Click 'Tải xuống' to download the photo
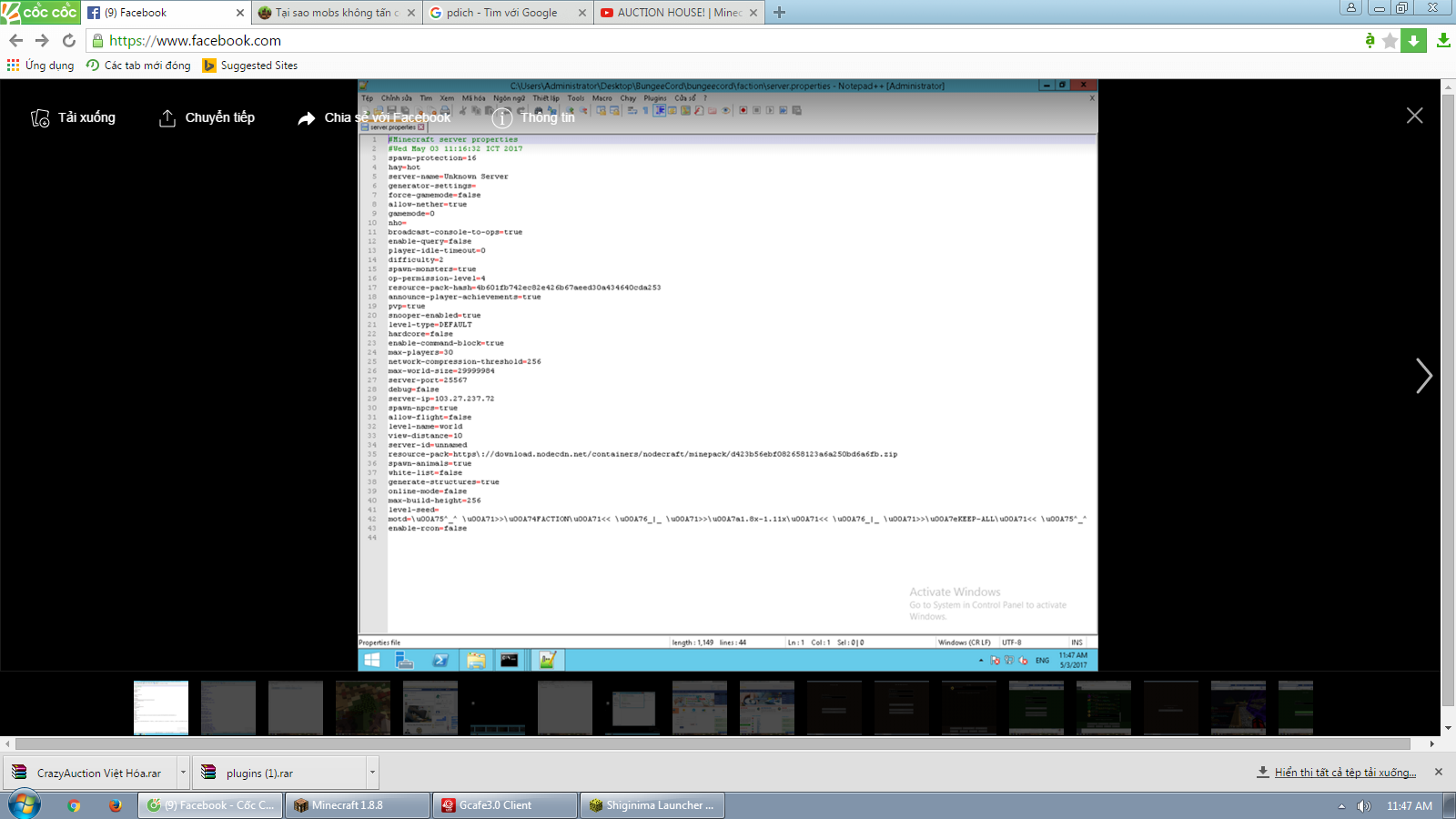This screenshot has height=819, width=1456. coord(73,117)
